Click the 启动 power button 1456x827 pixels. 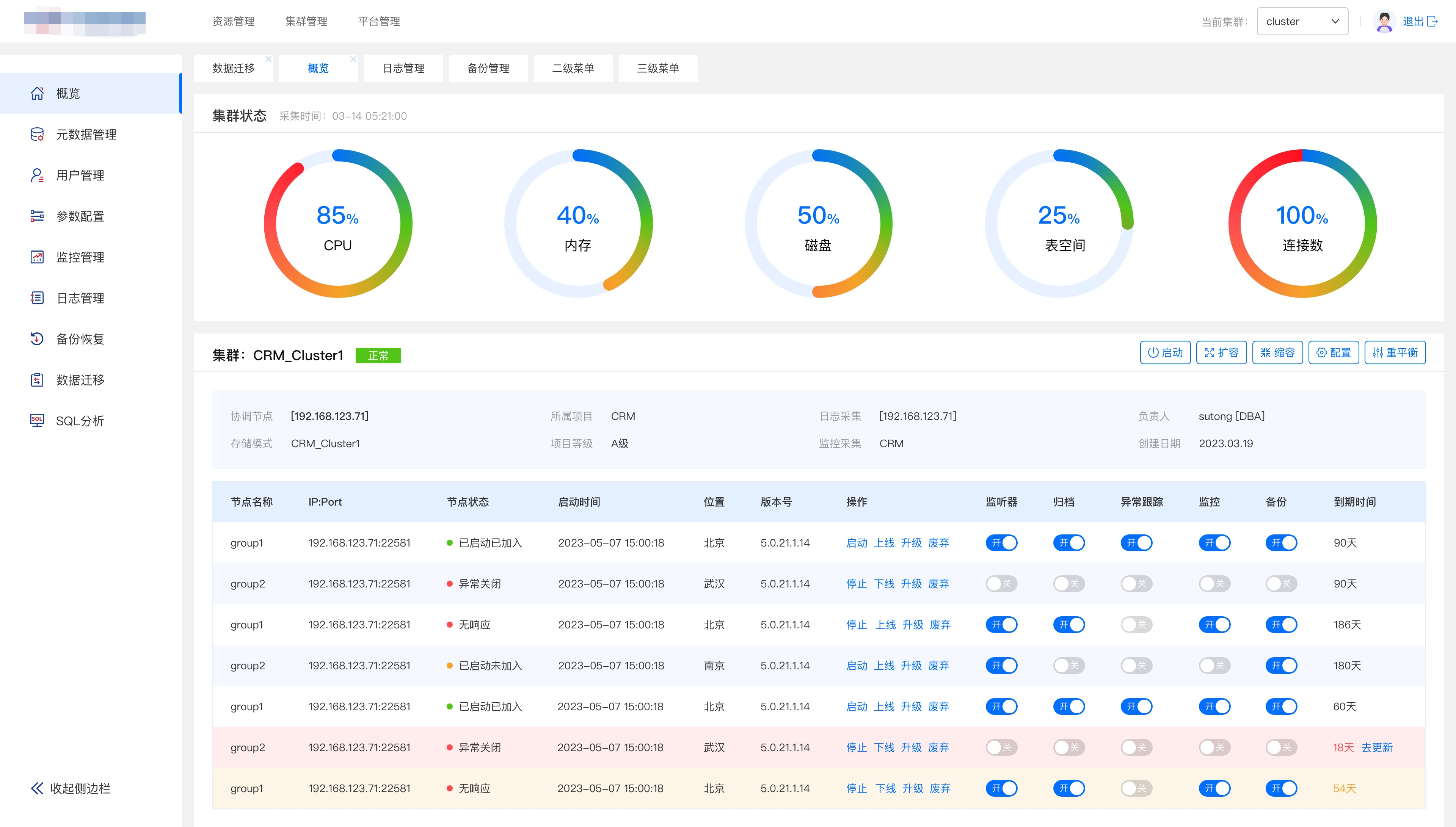(x=1165, y=353)
